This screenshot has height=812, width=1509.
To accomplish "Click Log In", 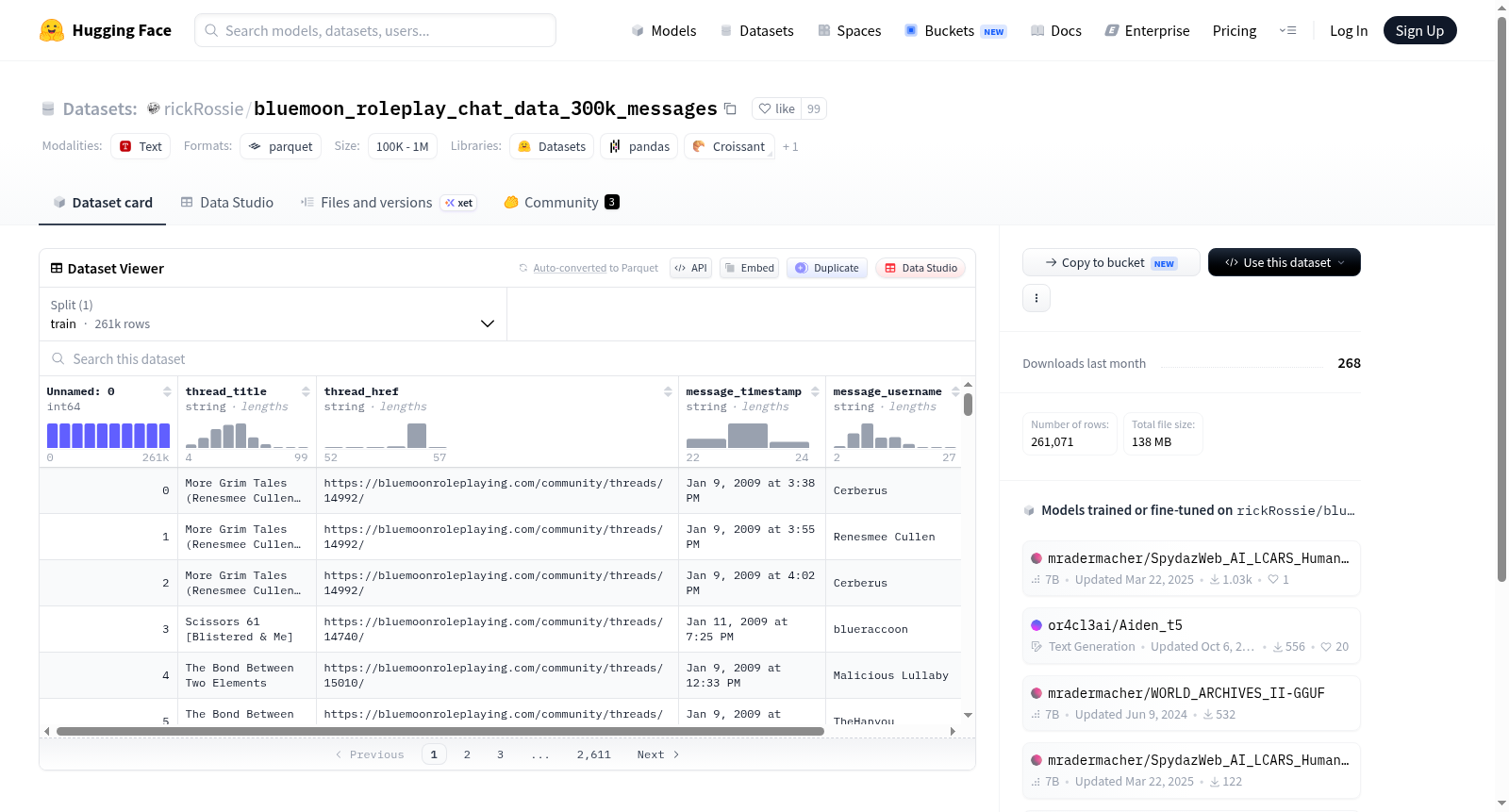I will pyautogui.click(x=1349, y=30).
